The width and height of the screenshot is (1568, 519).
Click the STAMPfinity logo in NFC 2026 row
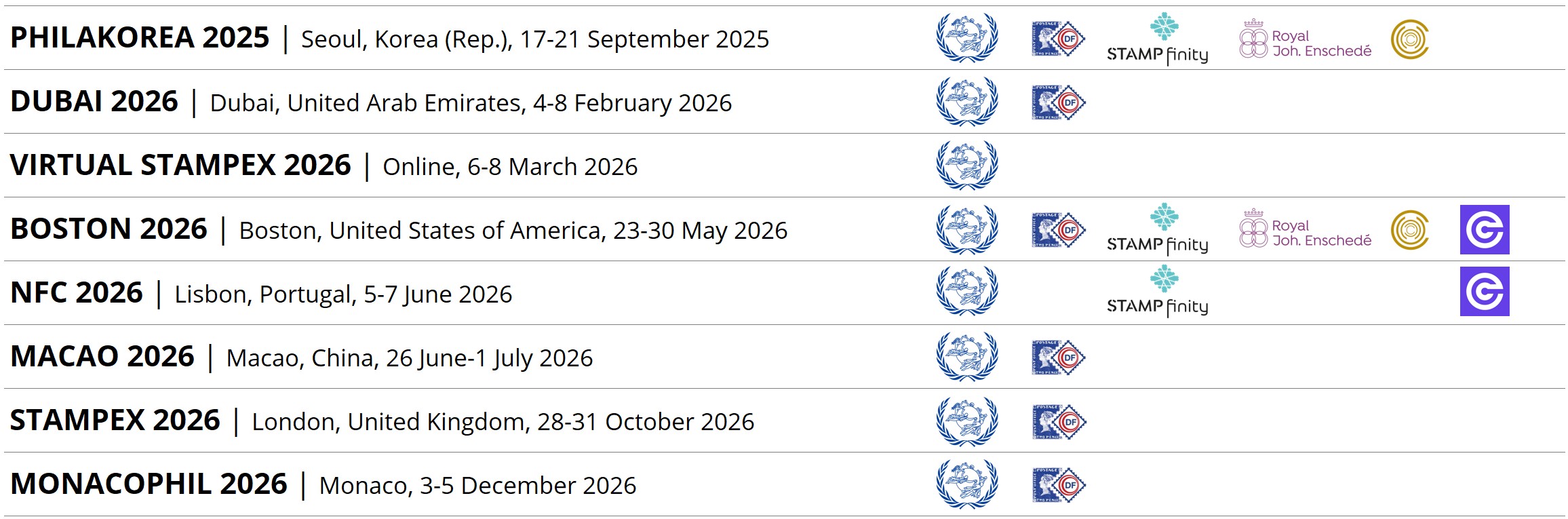tap(1158, 292)
